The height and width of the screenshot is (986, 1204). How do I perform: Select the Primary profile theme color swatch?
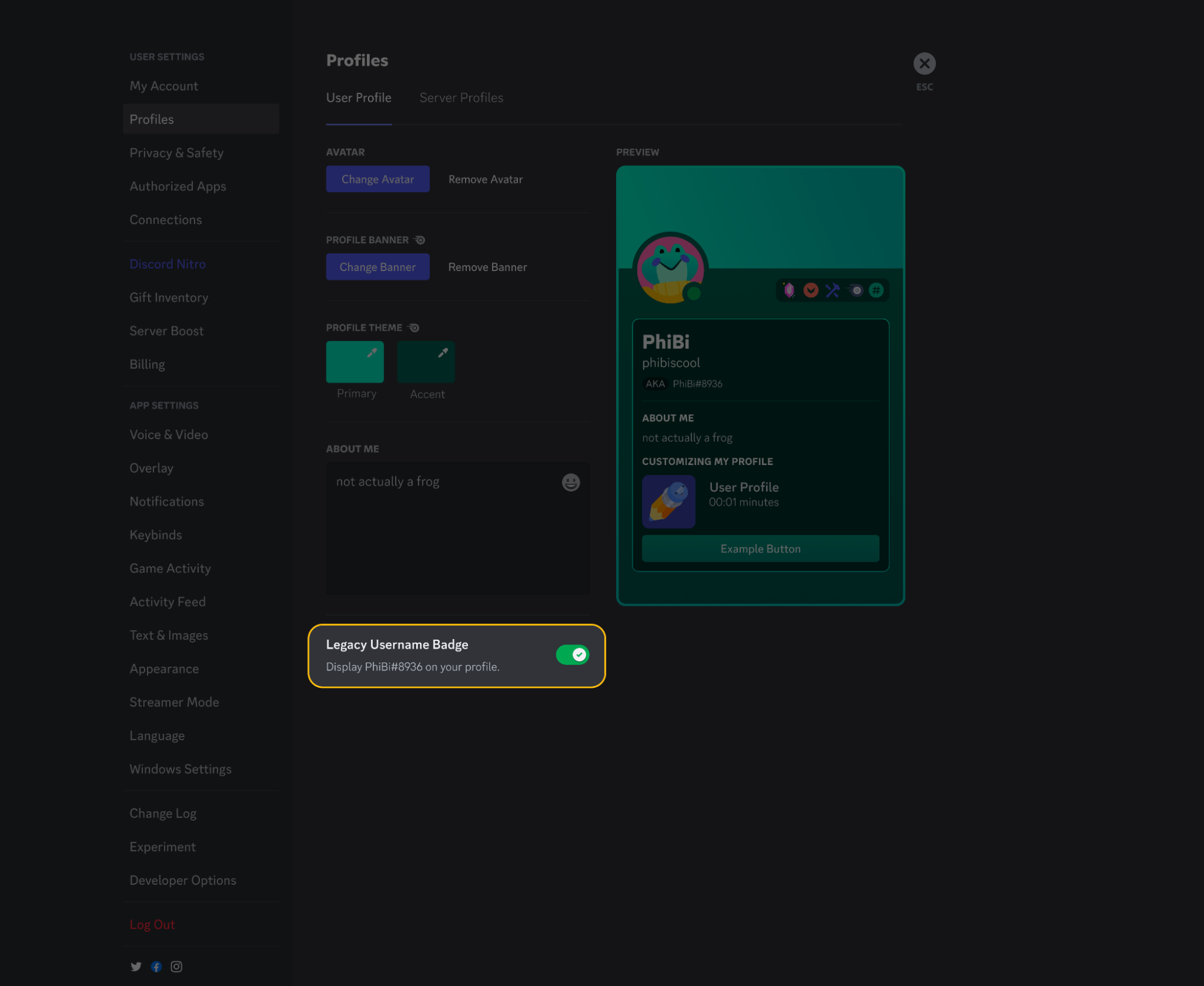click(355, 361)
